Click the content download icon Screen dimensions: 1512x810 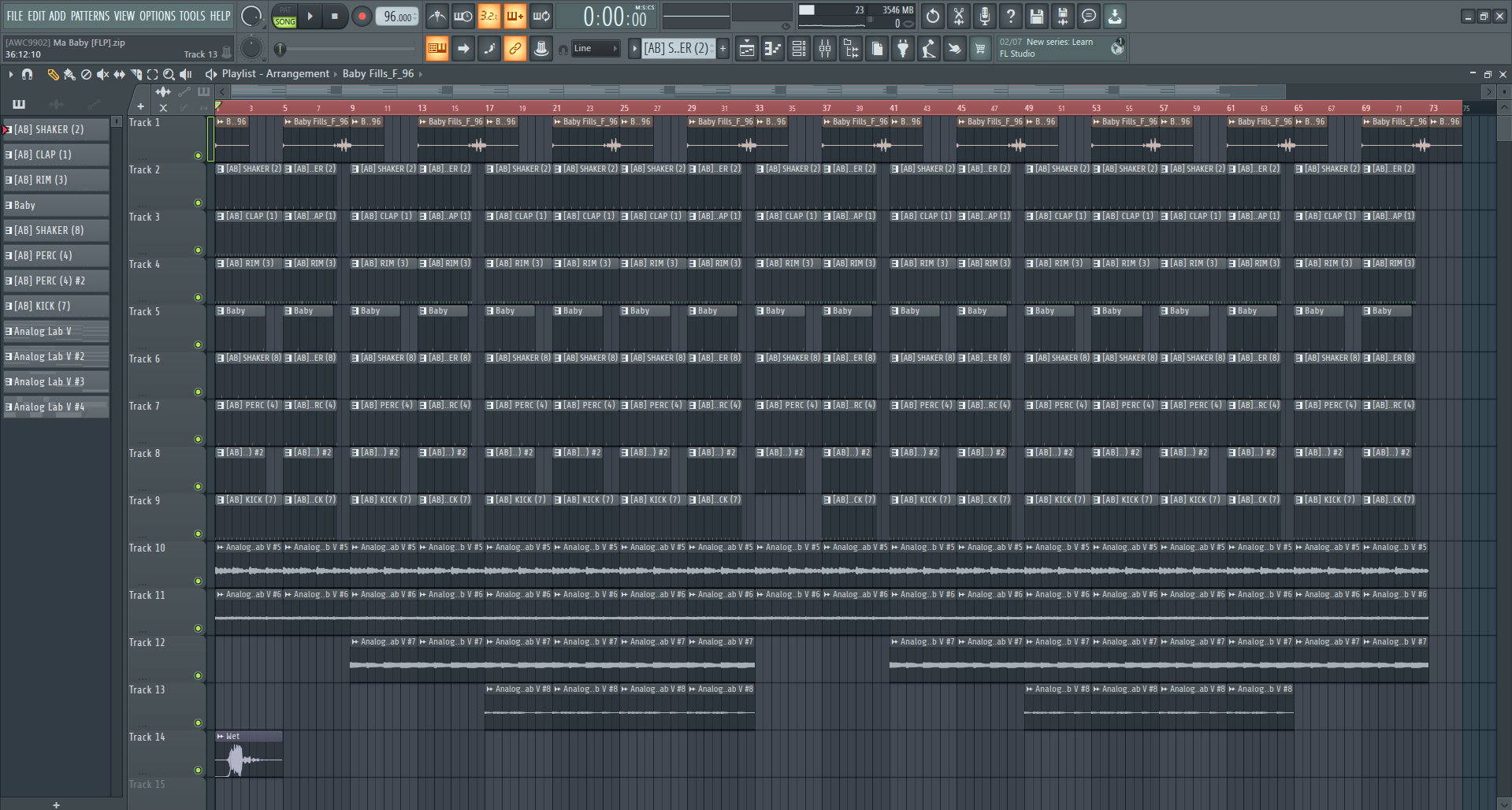tap(1115, 16)
